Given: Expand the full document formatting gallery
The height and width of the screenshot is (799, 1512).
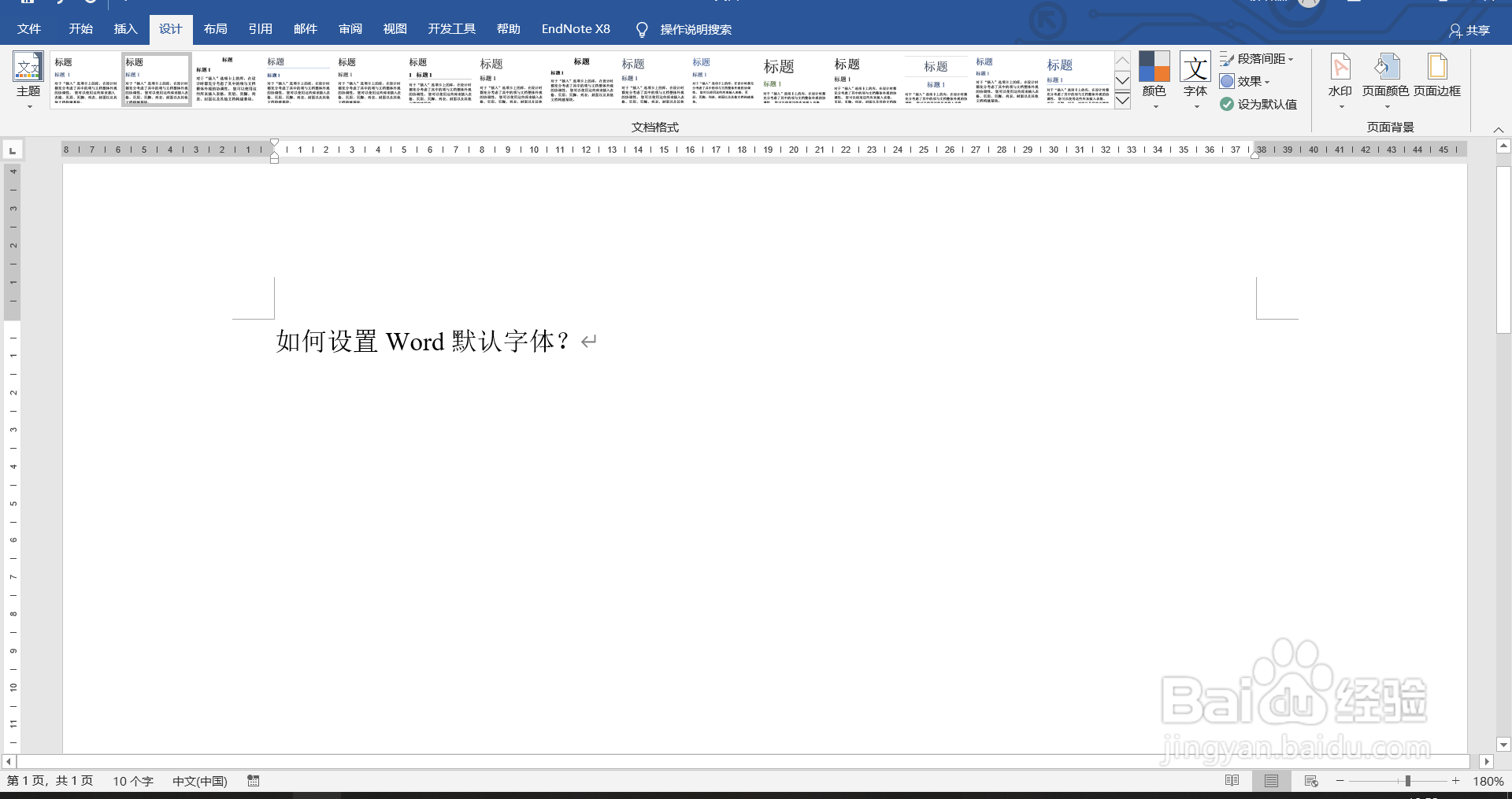Looking at the screenshot, I should coord(1123,100).
